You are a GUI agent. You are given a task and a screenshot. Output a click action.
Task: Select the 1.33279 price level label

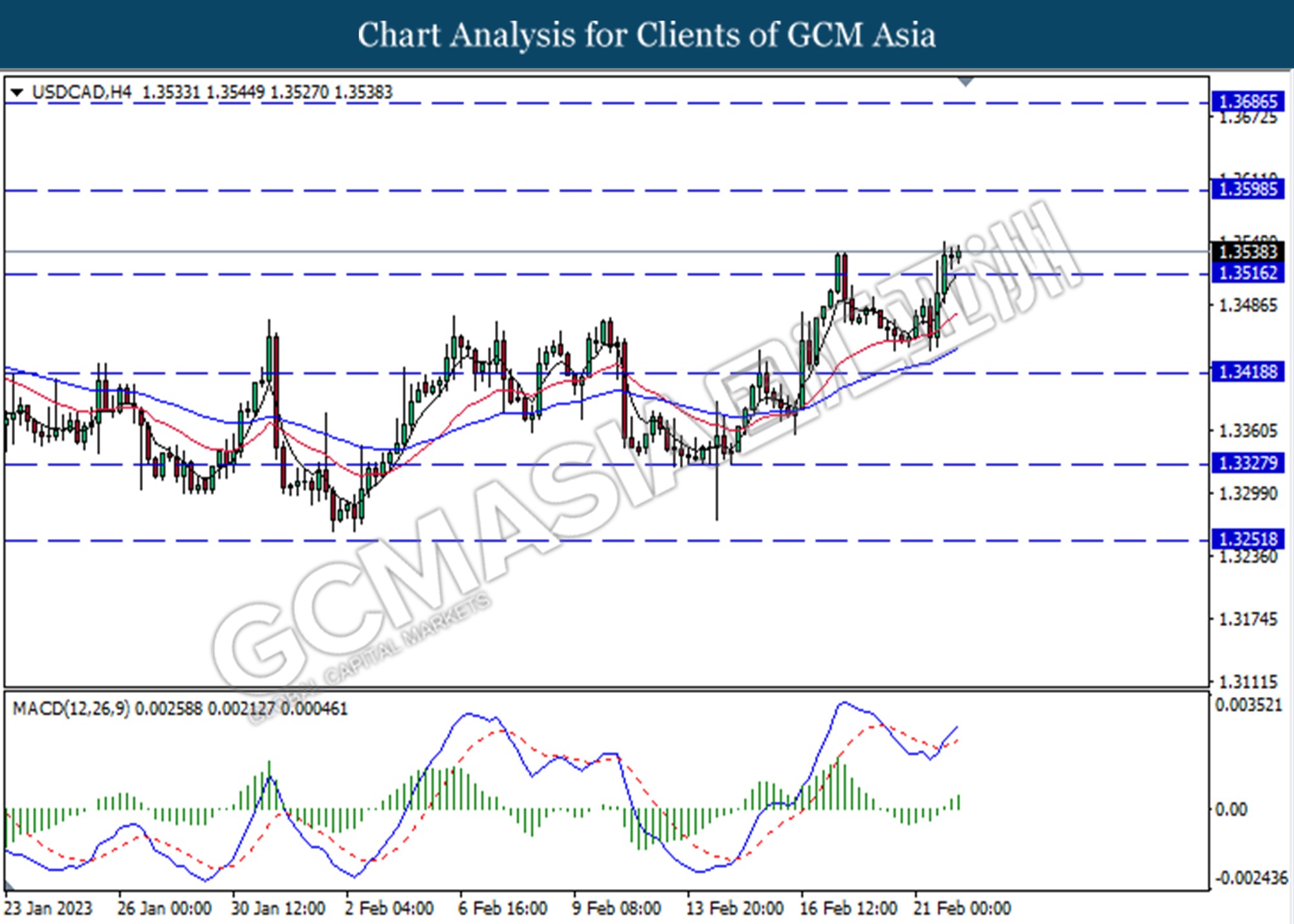(1247, 463)
